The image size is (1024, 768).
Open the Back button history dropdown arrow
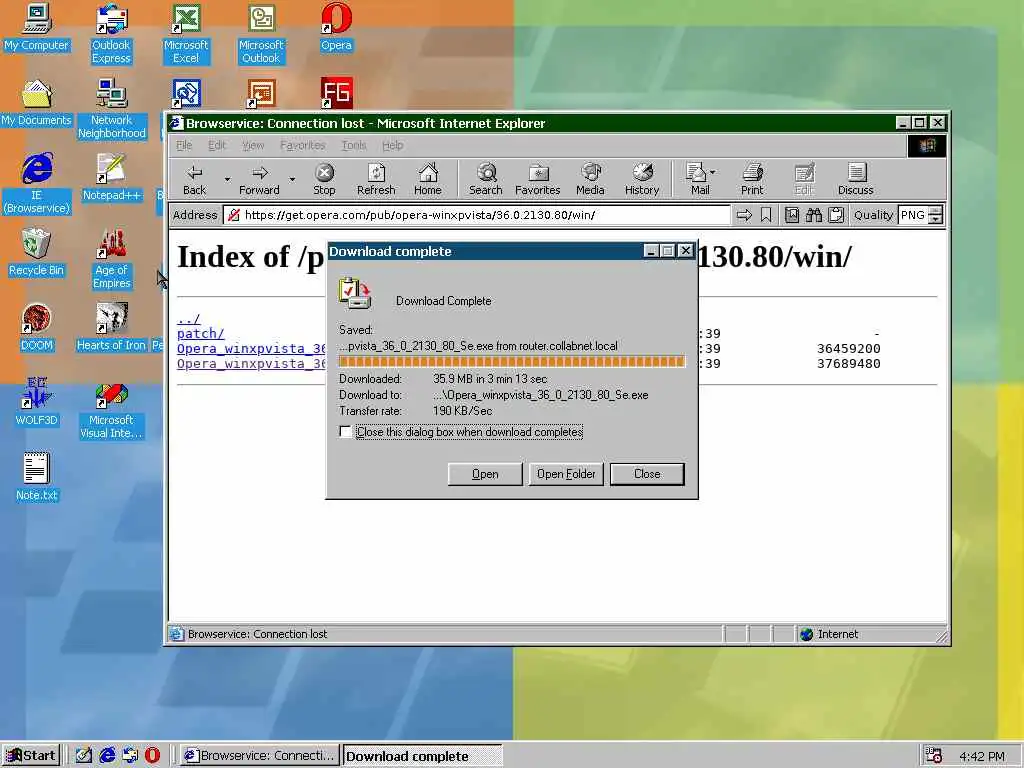point(227,179)
